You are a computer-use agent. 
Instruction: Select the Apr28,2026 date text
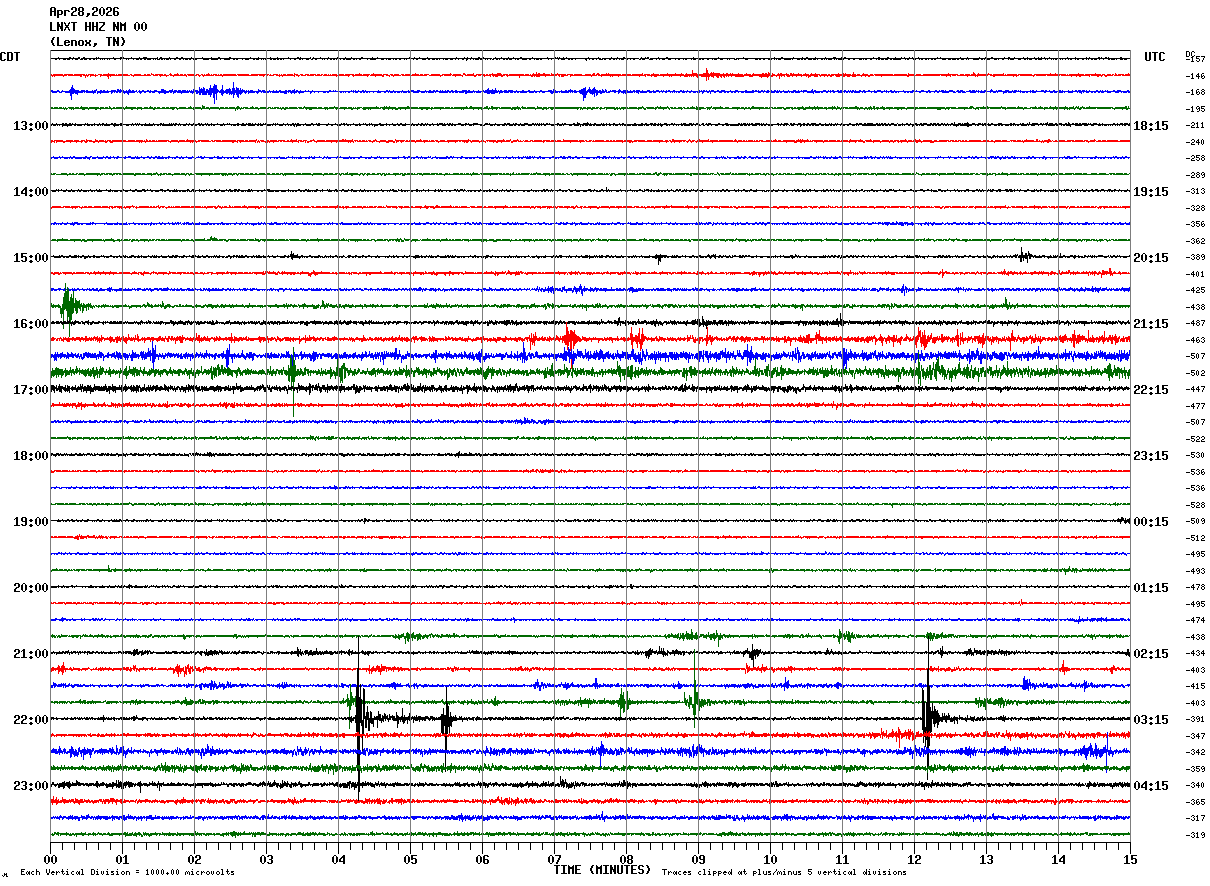(x=84, y=12)
